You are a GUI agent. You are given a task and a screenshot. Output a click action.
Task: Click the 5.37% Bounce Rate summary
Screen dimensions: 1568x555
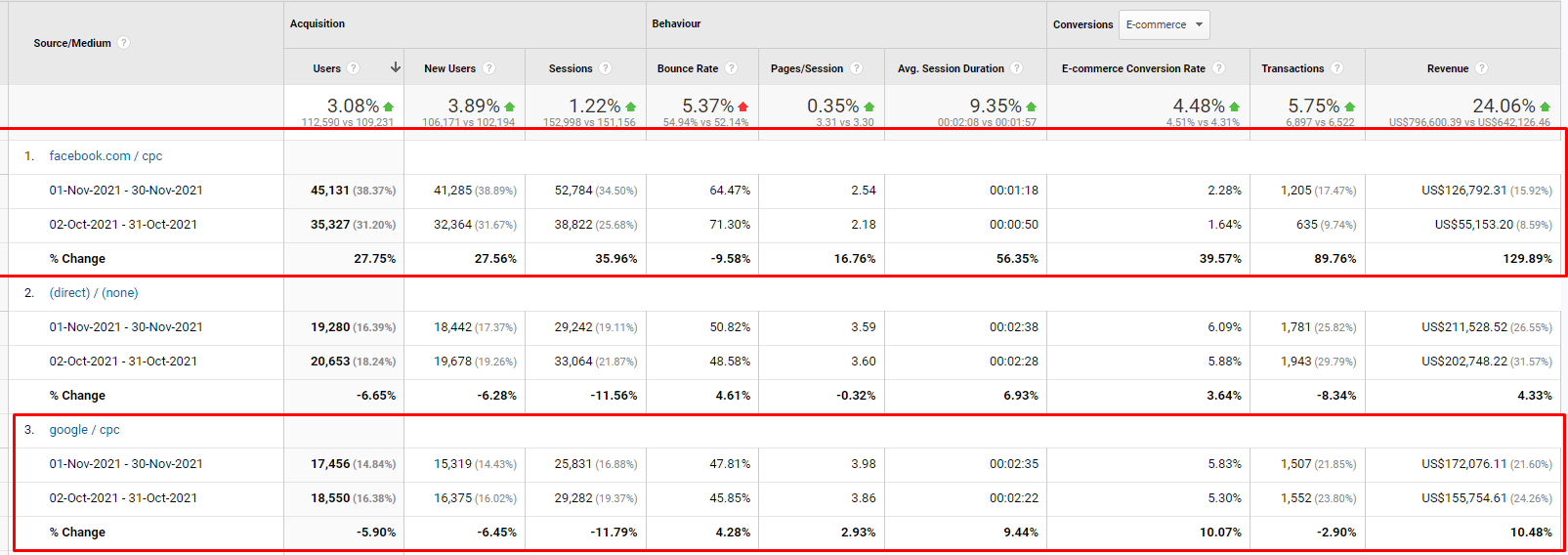[708, 106]
